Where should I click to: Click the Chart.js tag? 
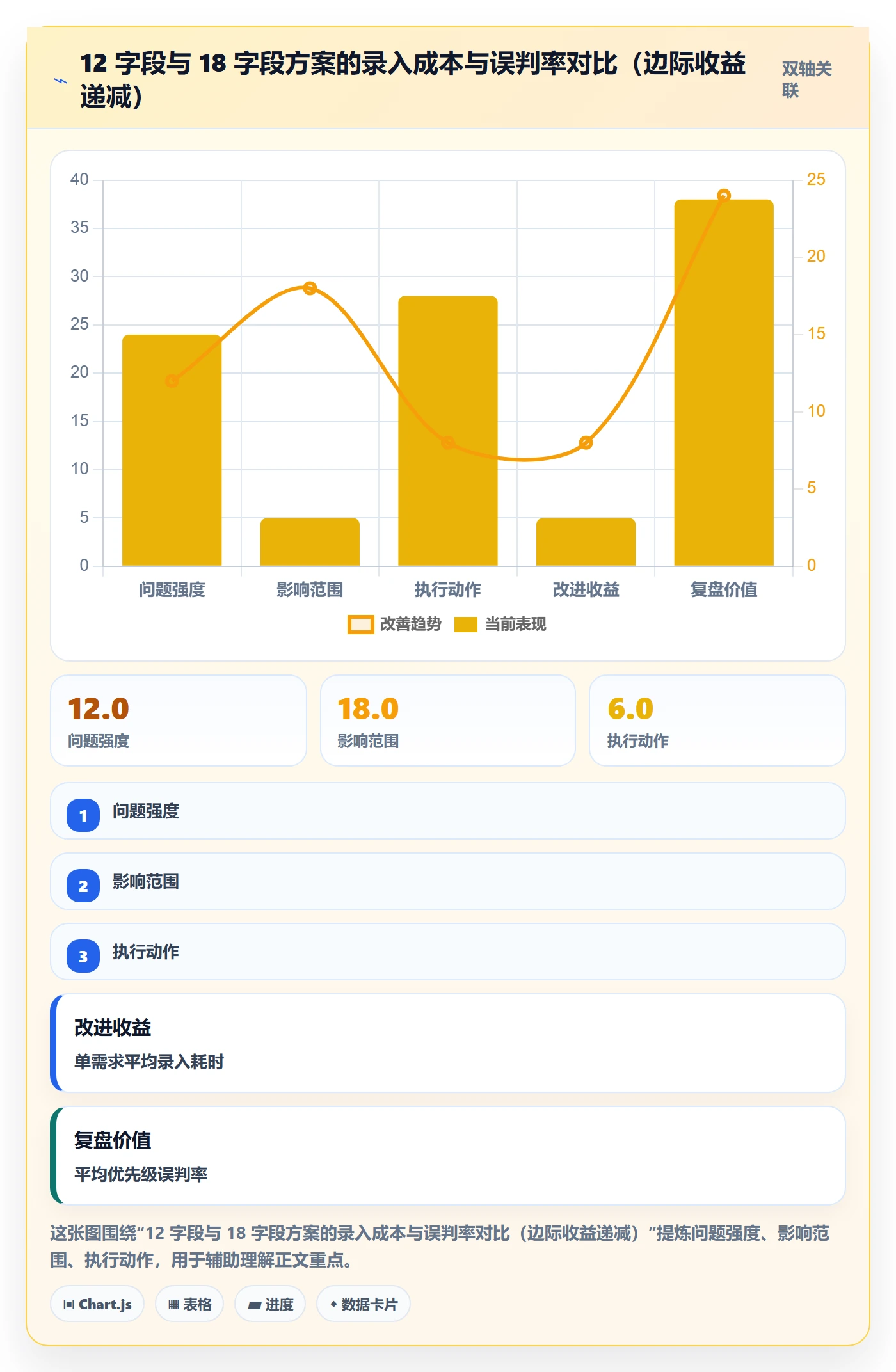[x=97, y=1304]
